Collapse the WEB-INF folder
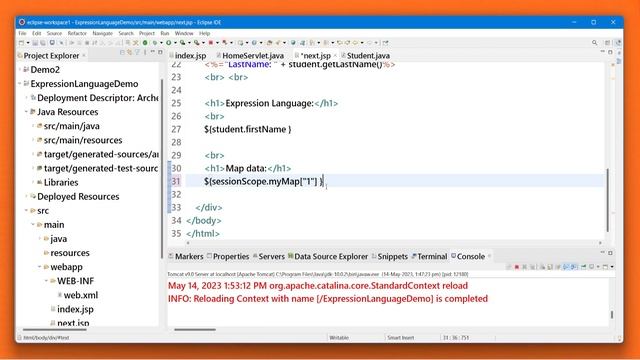This screenshot has height=360, width=640. click(x=47, y=281)
